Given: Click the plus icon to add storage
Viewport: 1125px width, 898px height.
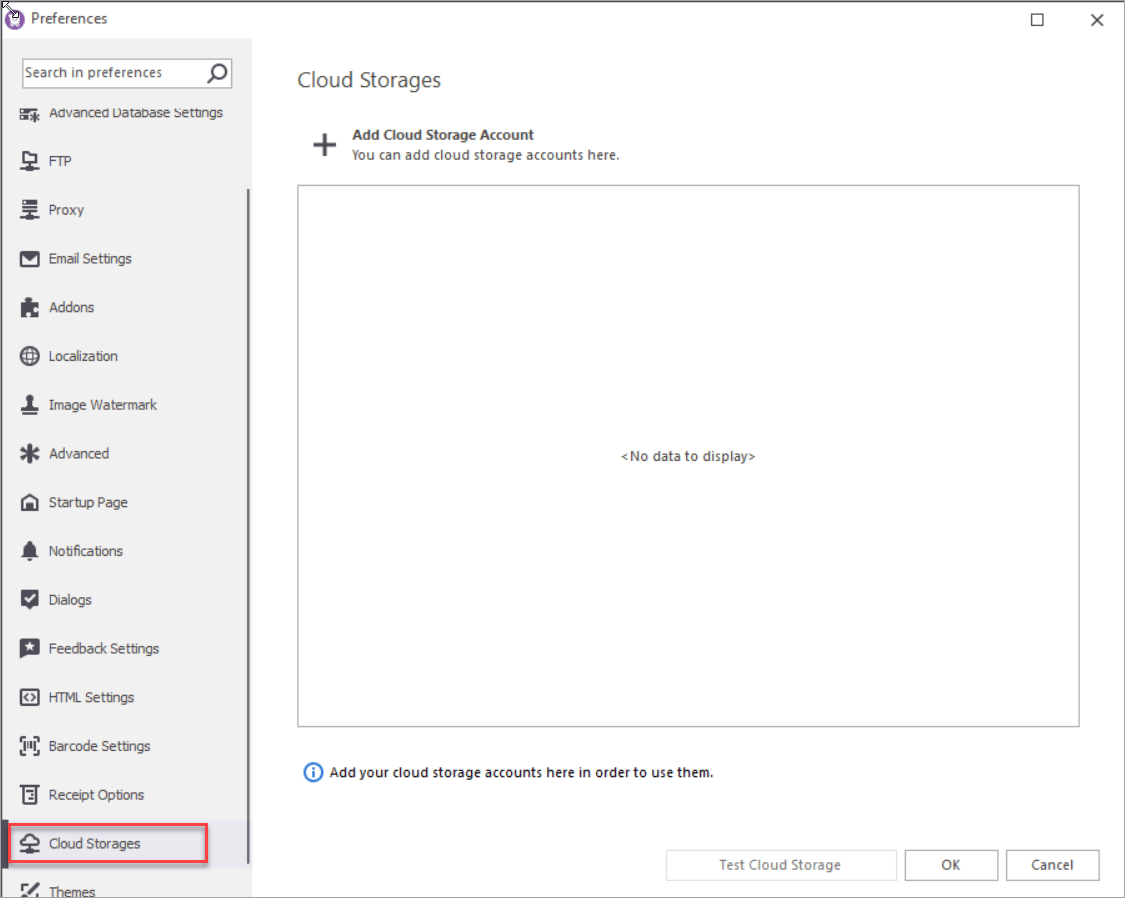Looking at the screenshot, I should point(324,144).
